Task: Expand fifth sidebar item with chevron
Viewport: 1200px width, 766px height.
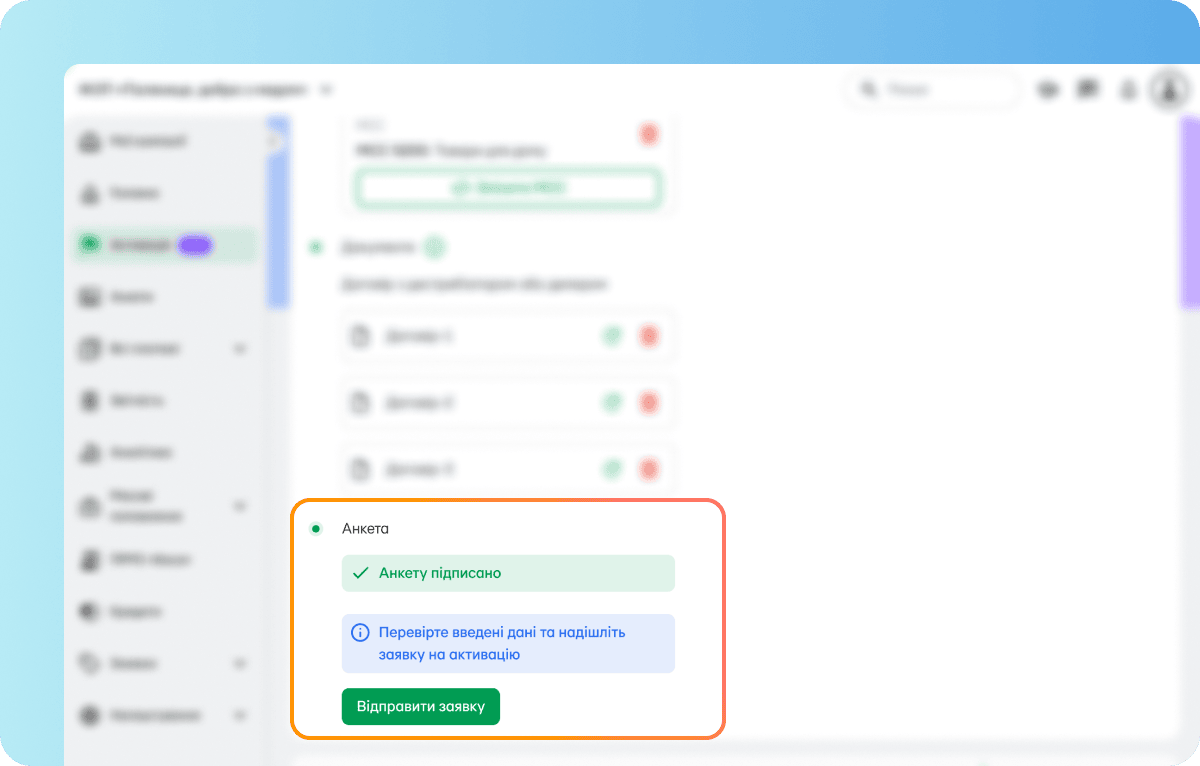Action: tap(239, 349)
